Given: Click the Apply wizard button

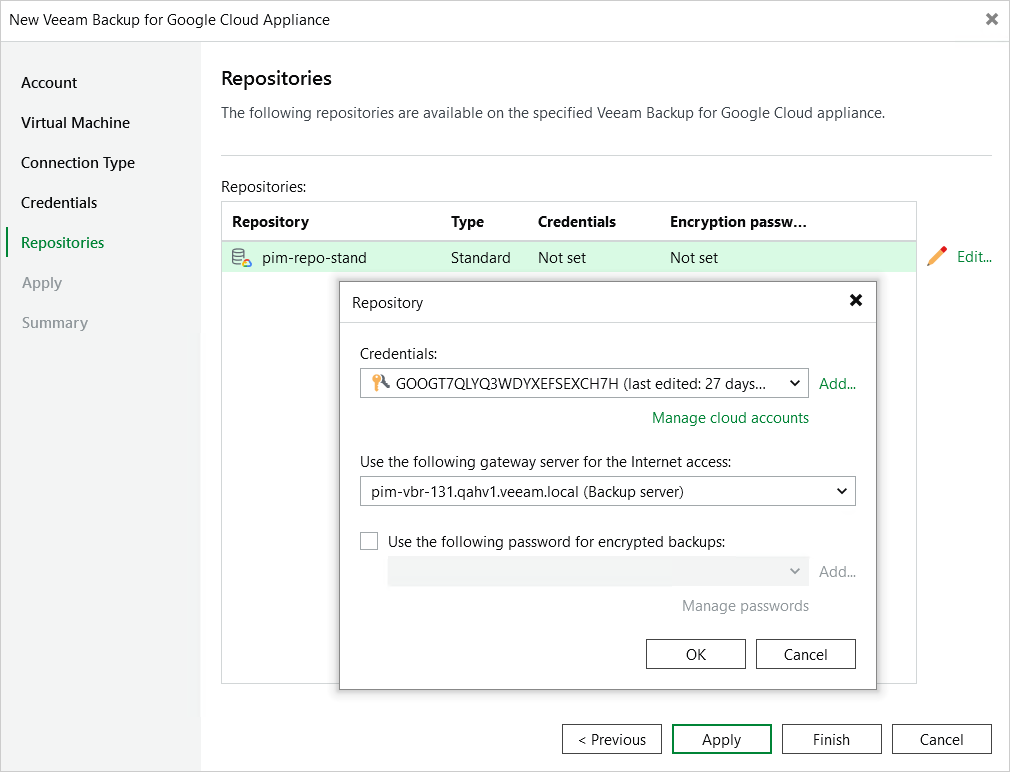Looking at the screenshot, I should 721,739.
